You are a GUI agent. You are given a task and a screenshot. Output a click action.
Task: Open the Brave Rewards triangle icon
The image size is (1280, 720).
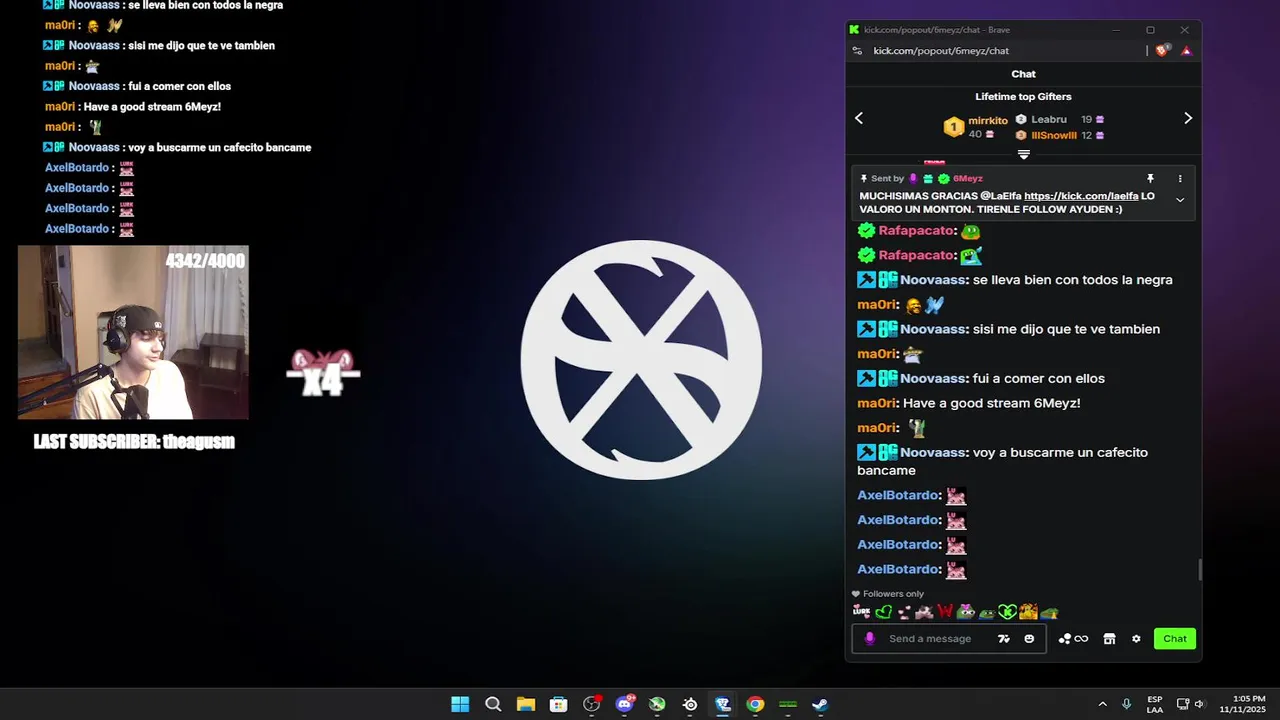1186,50
